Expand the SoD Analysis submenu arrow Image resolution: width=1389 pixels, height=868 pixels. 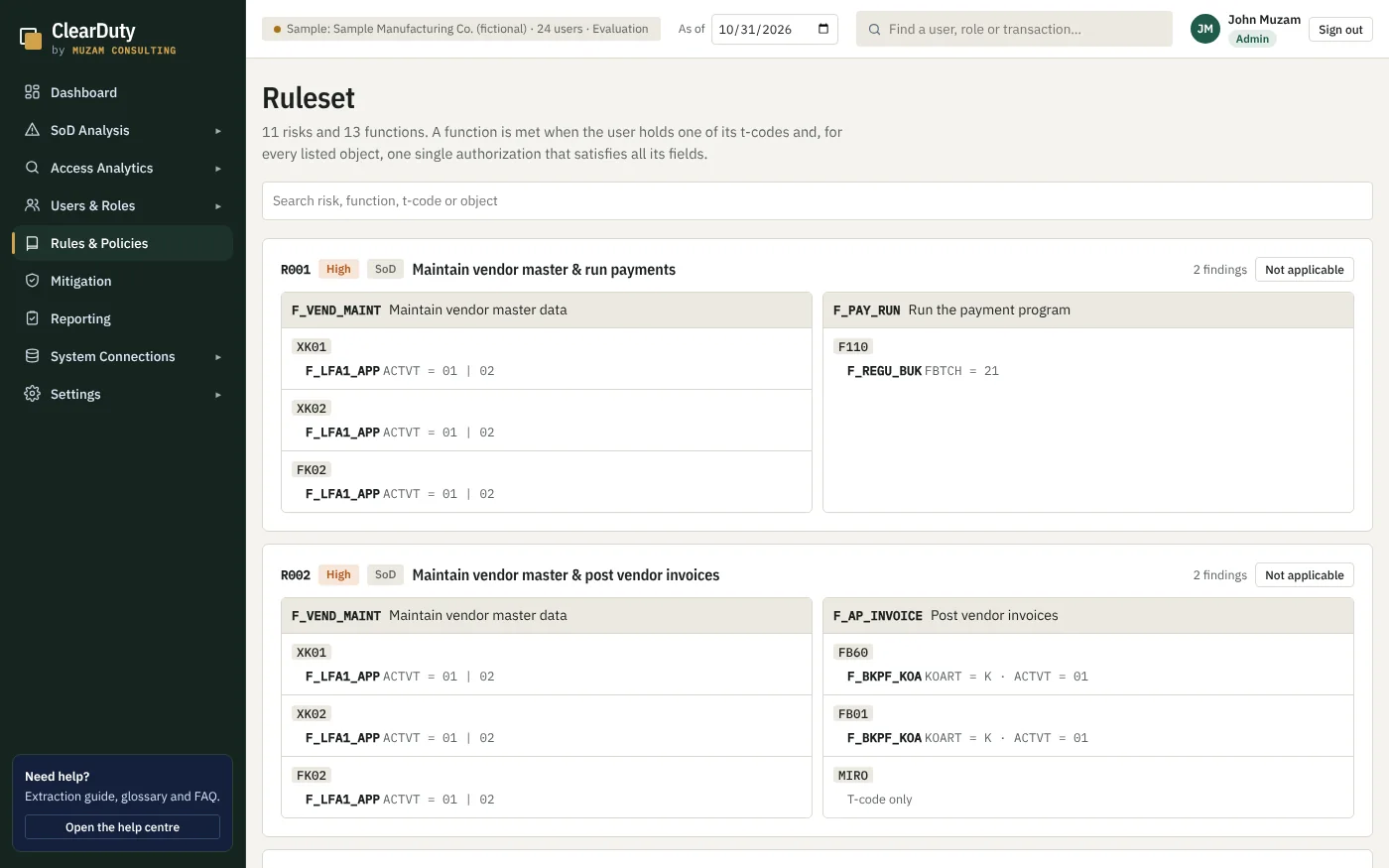coord(218,131)
